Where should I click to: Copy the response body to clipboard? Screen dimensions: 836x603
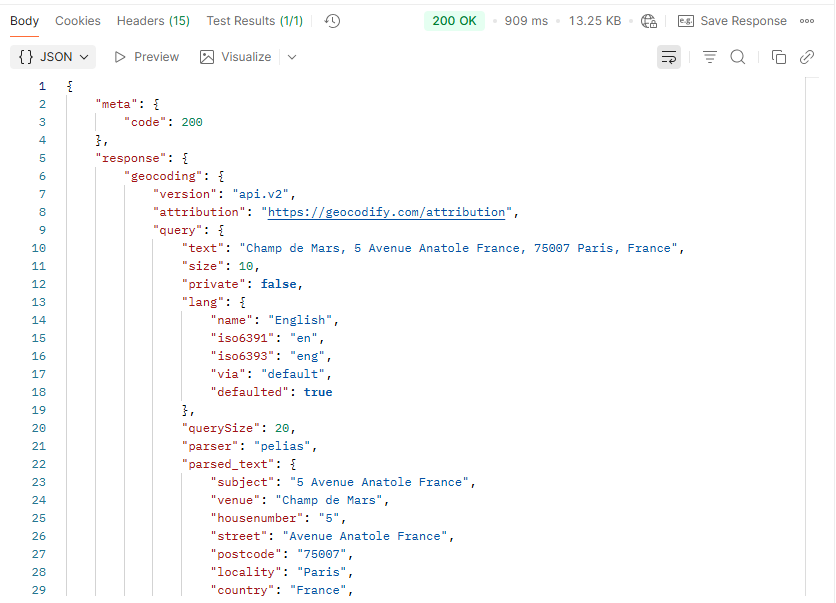tap(779, 57)
